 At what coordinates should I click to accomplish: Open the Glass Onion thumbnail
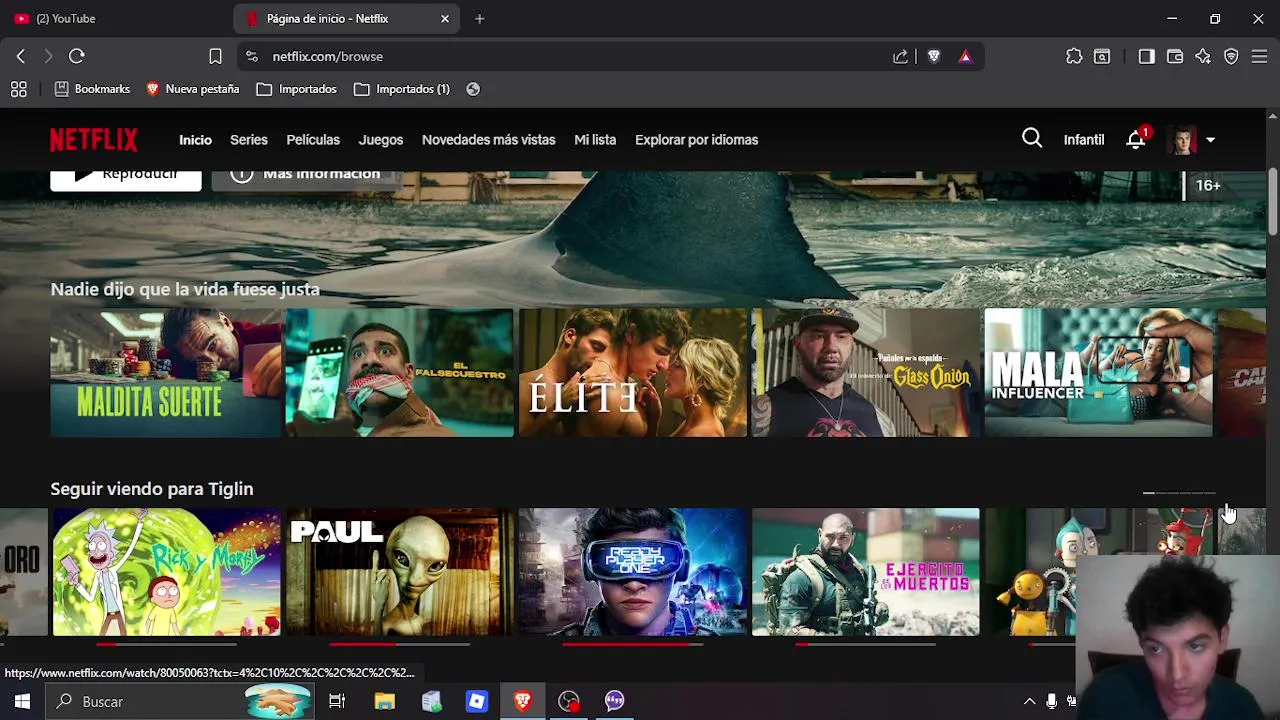(x=866, y=372)
